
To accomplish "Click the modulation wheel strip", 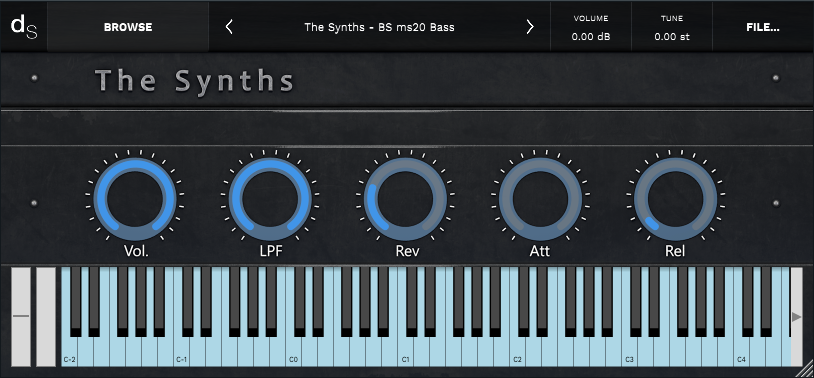I will 46,317.
